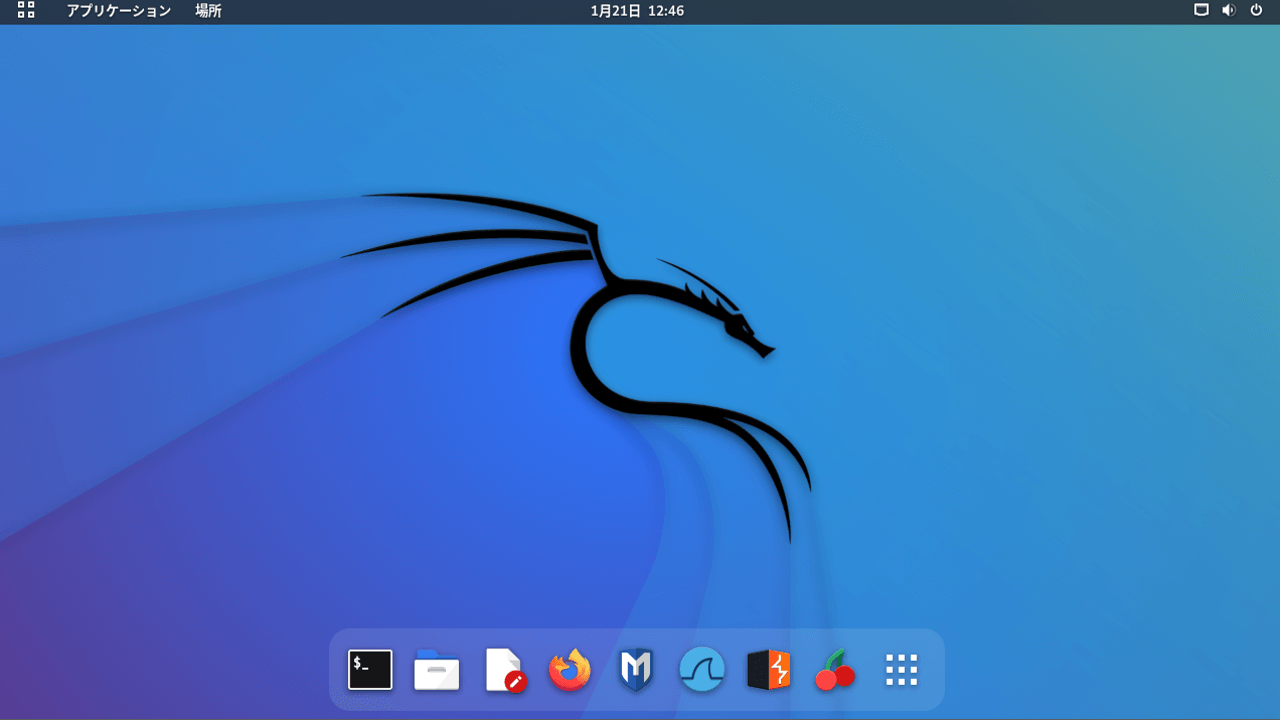Open the Mousepad text editor
The width and height of the screenshot is (1280, 720).
coord(503,670)
